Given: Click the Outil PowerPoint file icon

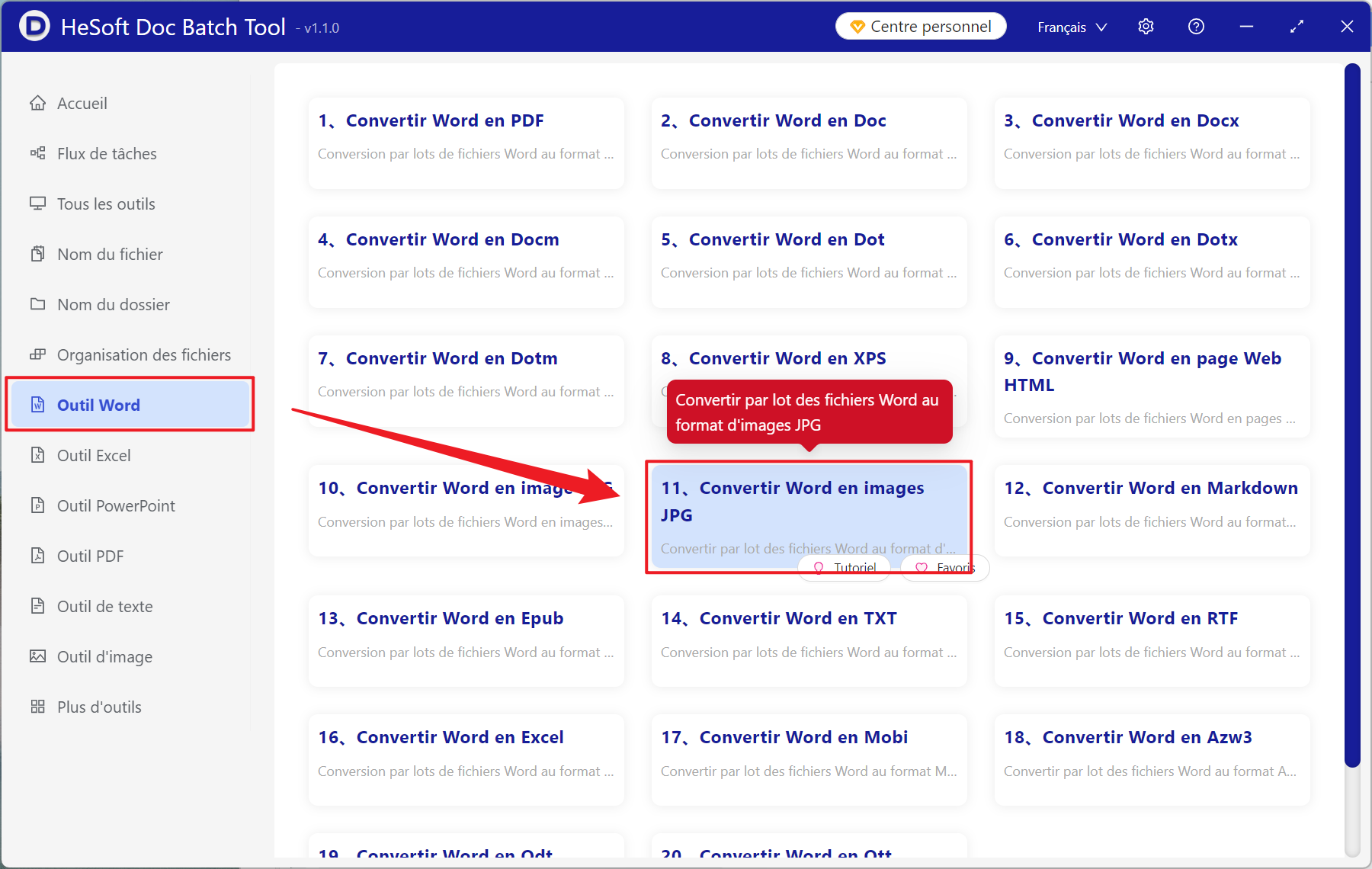Looking at the screenshot, I should [x=37, y=505].
